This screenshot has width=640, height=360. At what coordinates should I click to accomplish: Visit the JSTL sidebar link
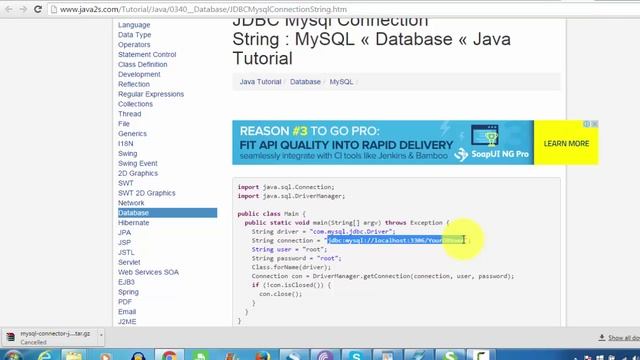coord(126,252)
